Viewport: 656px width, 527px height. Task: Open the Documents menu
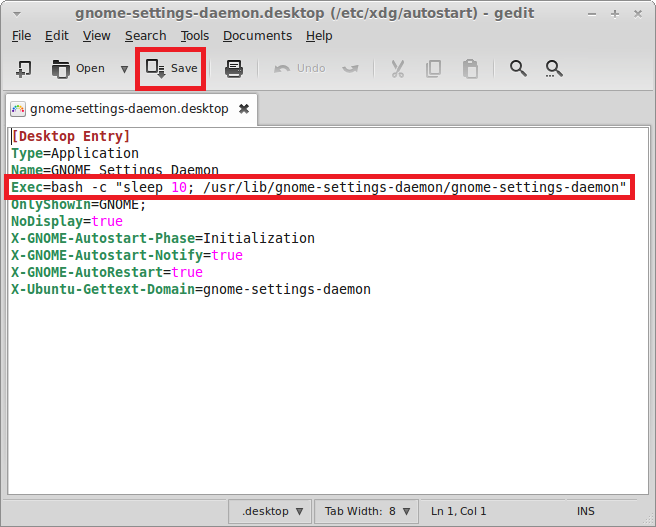pos(257,36)
